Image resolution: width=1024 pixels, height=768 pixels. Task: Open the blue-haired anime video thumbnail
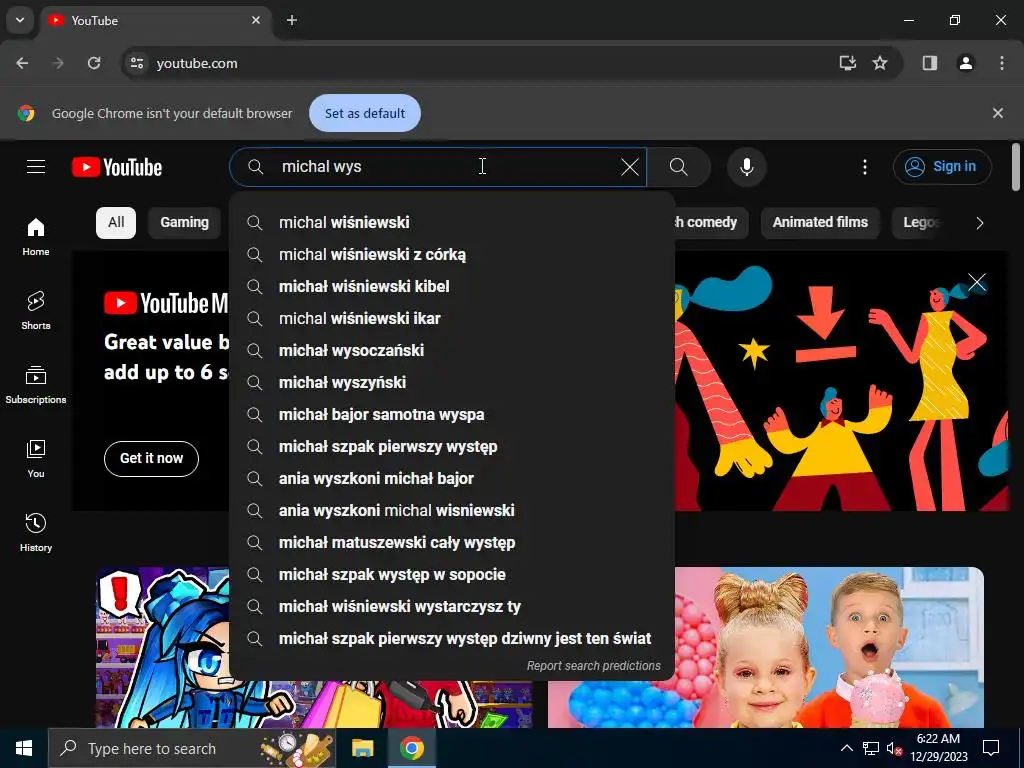click(163, 647)
